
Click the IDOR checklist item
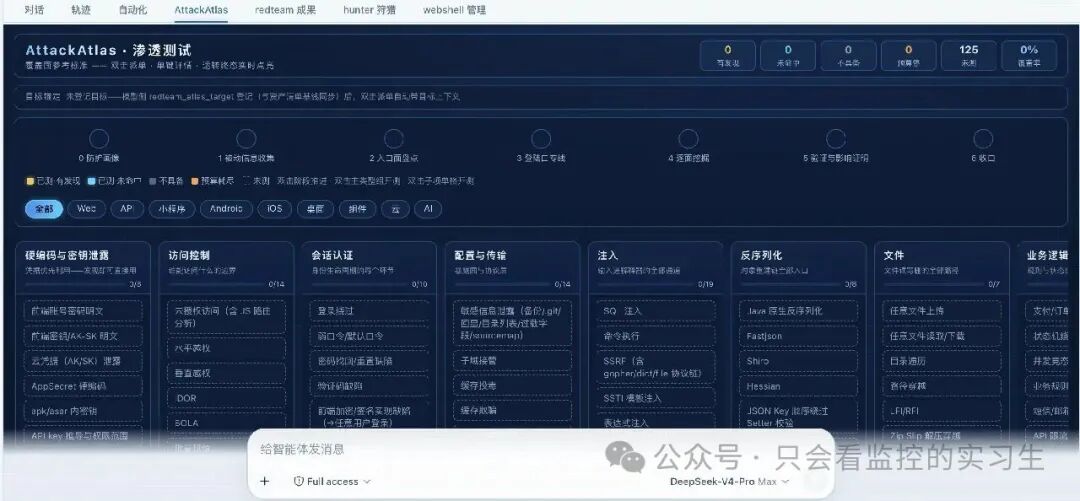pos(227,398)
